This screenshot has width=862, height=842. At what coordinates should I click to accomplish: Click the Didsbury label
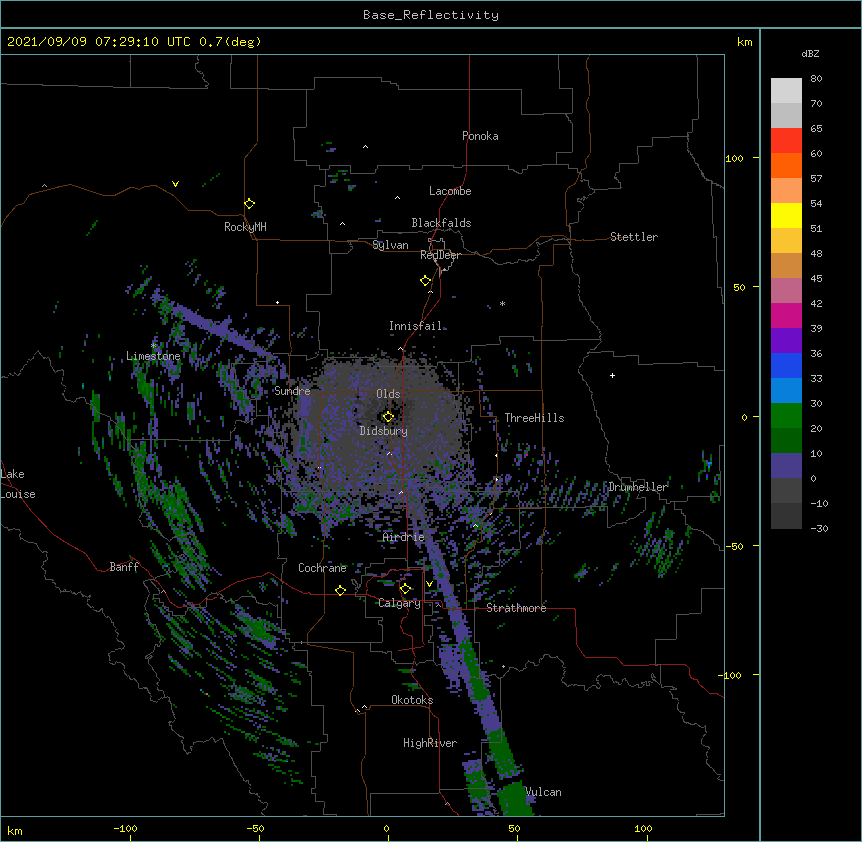pyautogui.click(x=384, y=431)
